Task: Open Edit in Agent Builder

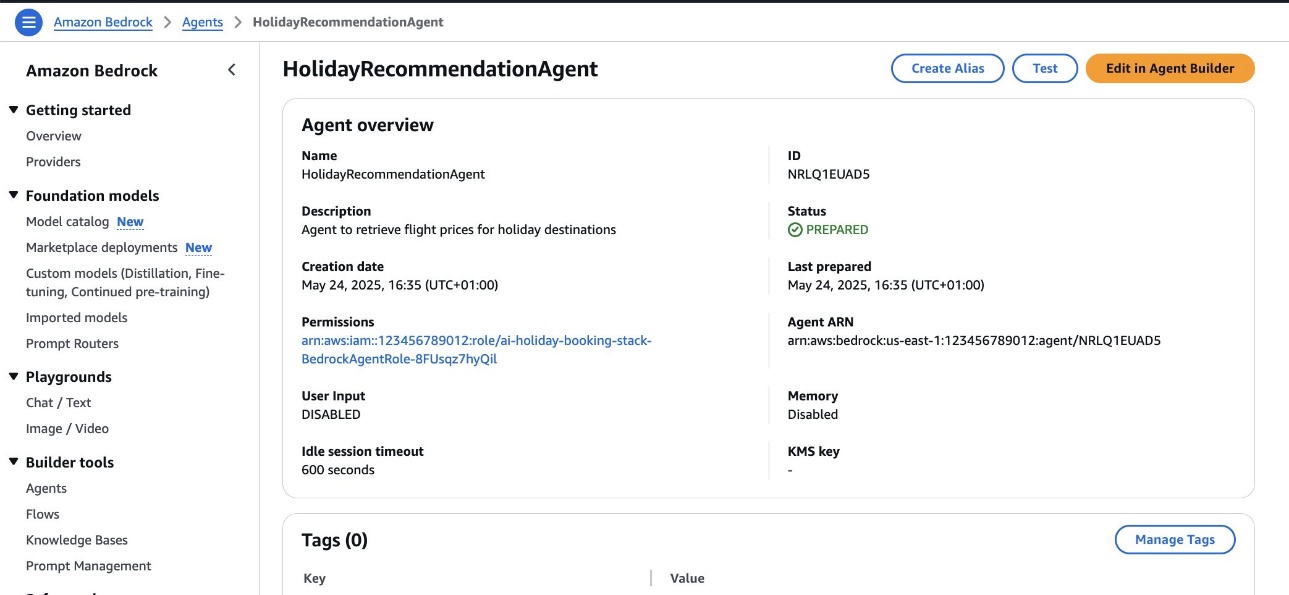Action: click(1170, 68)
